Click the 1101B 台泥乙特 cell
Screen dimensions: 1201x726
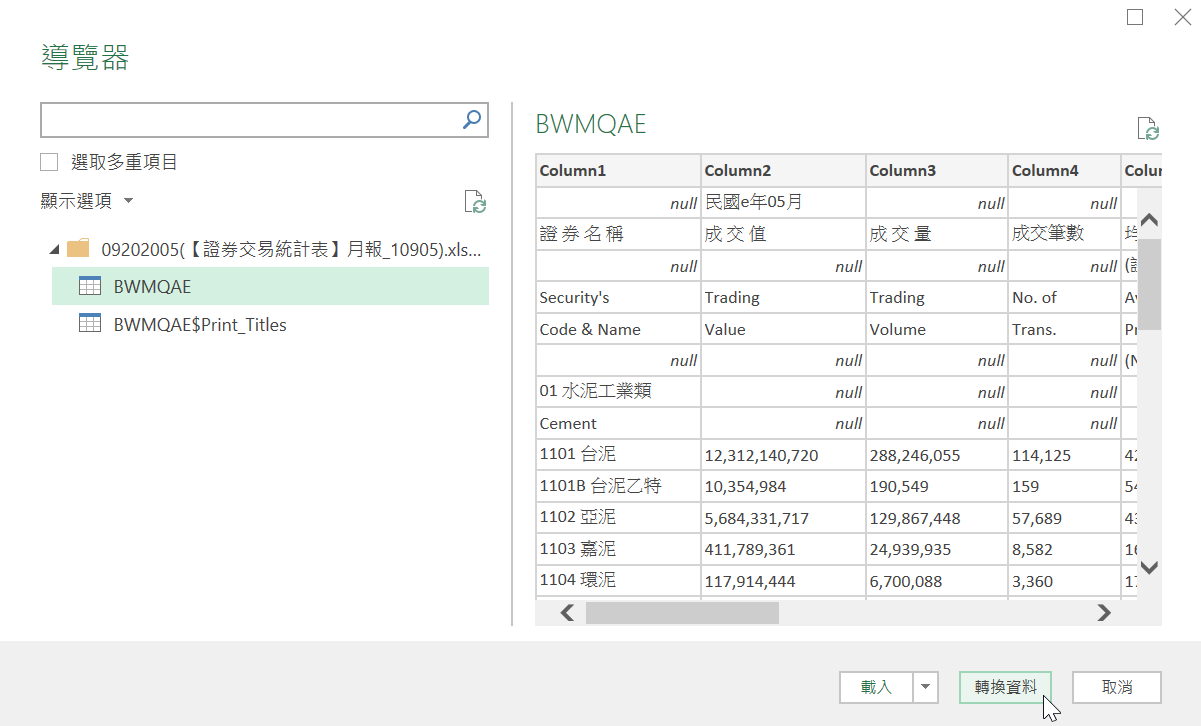pos(619,486)
